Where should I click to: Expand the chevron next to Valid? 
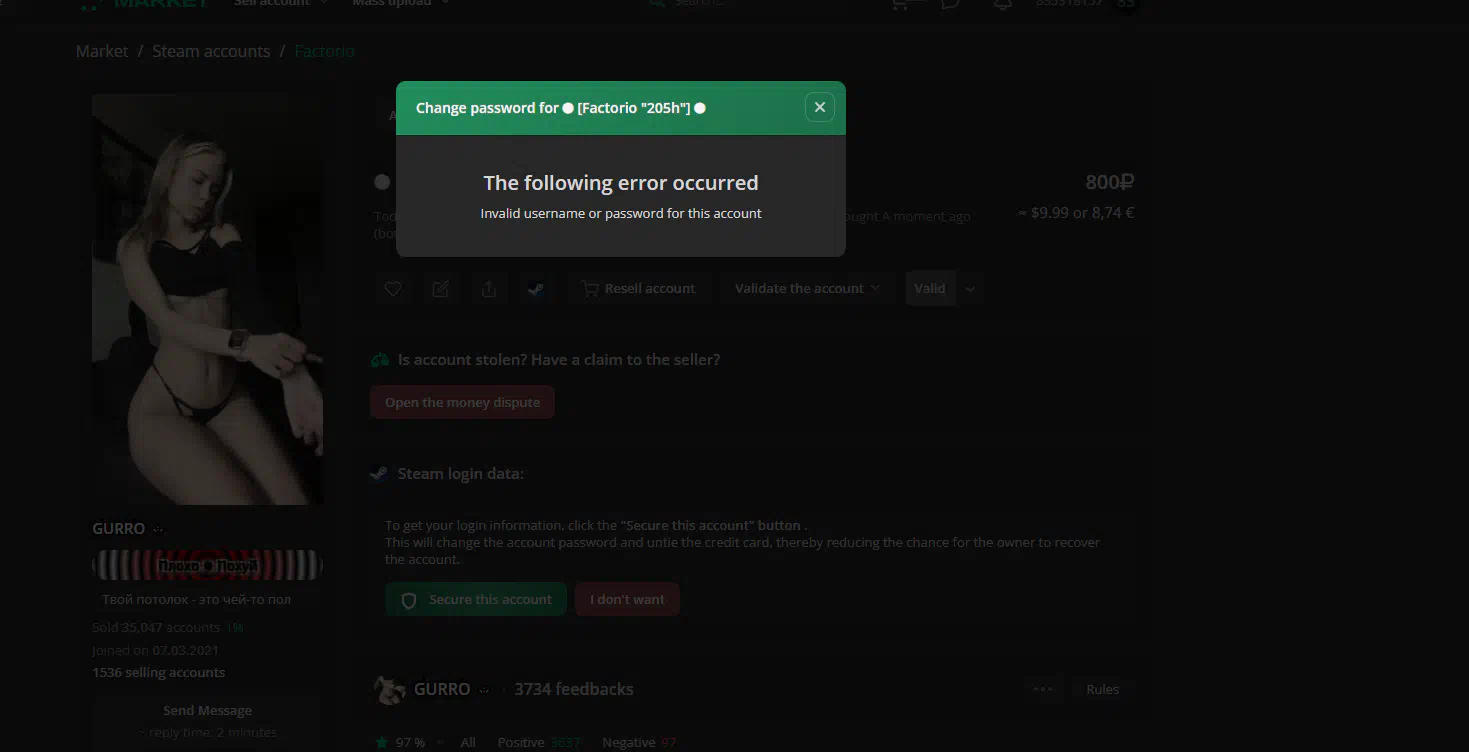970,289
